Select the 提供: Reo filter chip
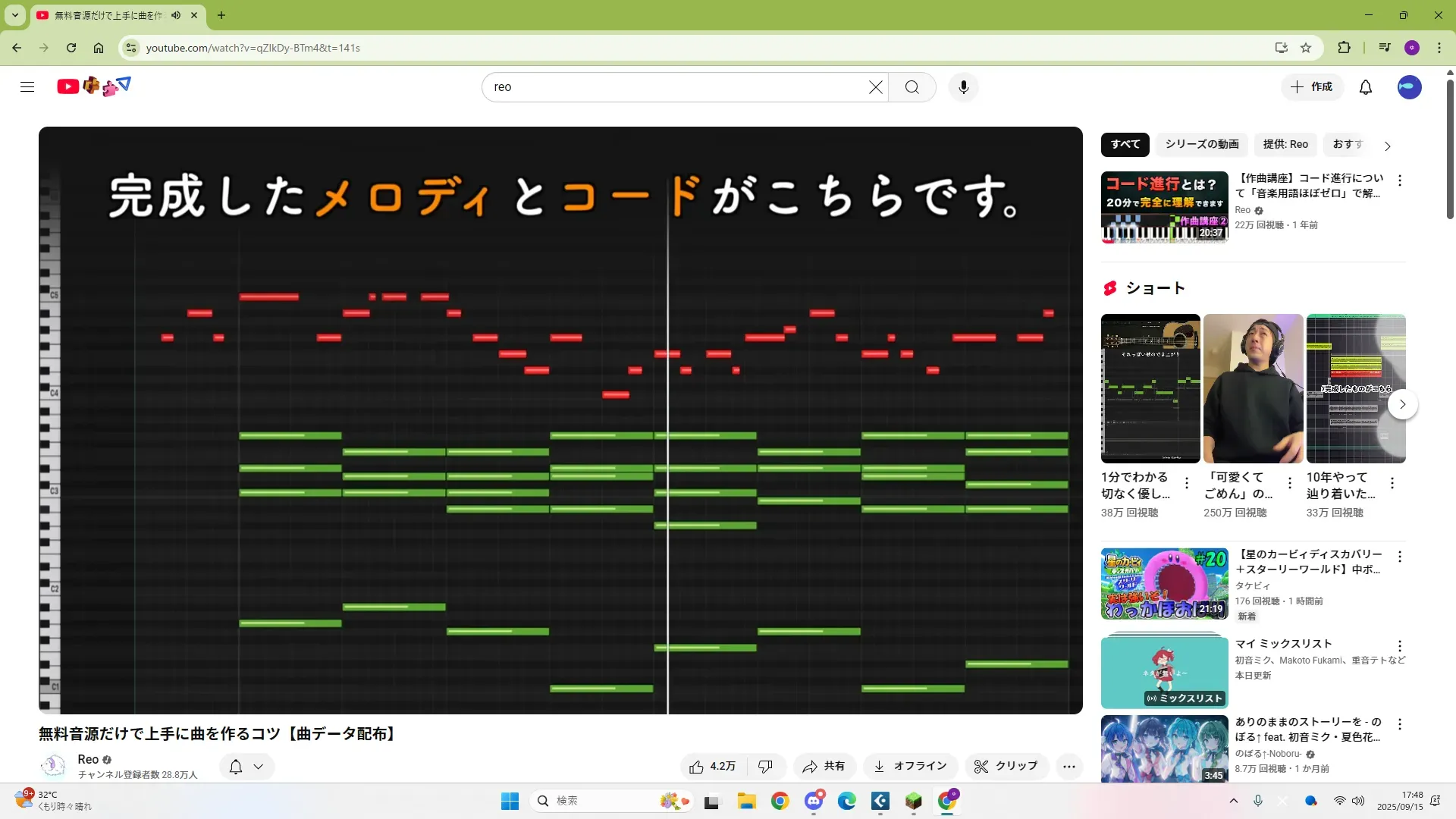1456x819 pixels. (x=1285, y=144)
